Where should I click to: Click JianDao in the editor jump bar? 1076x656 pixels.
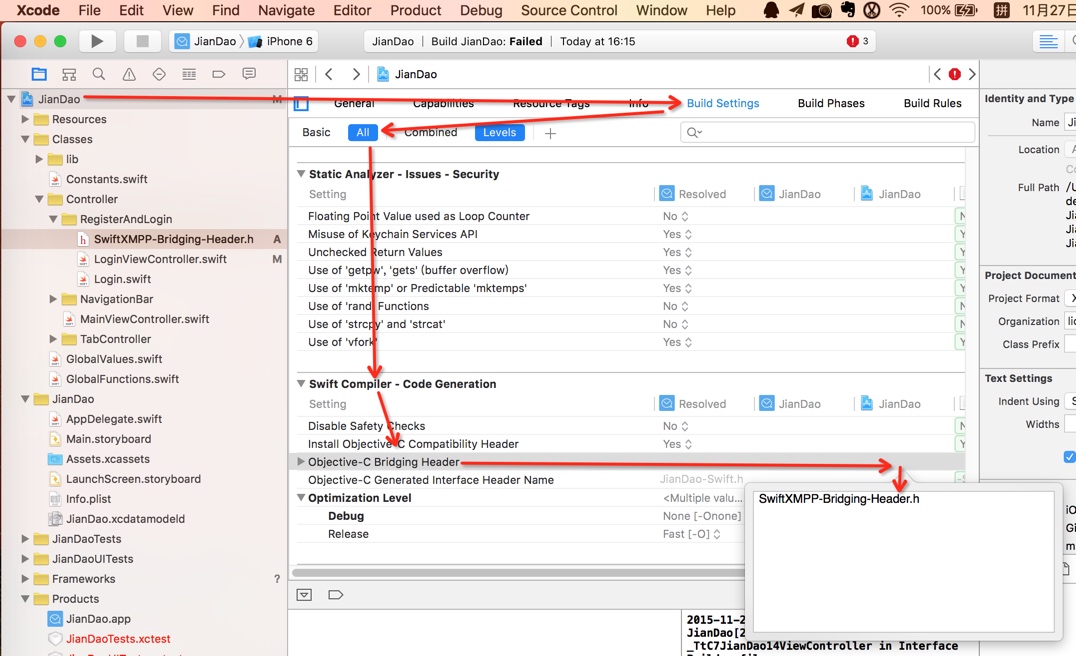coord(407,74)
